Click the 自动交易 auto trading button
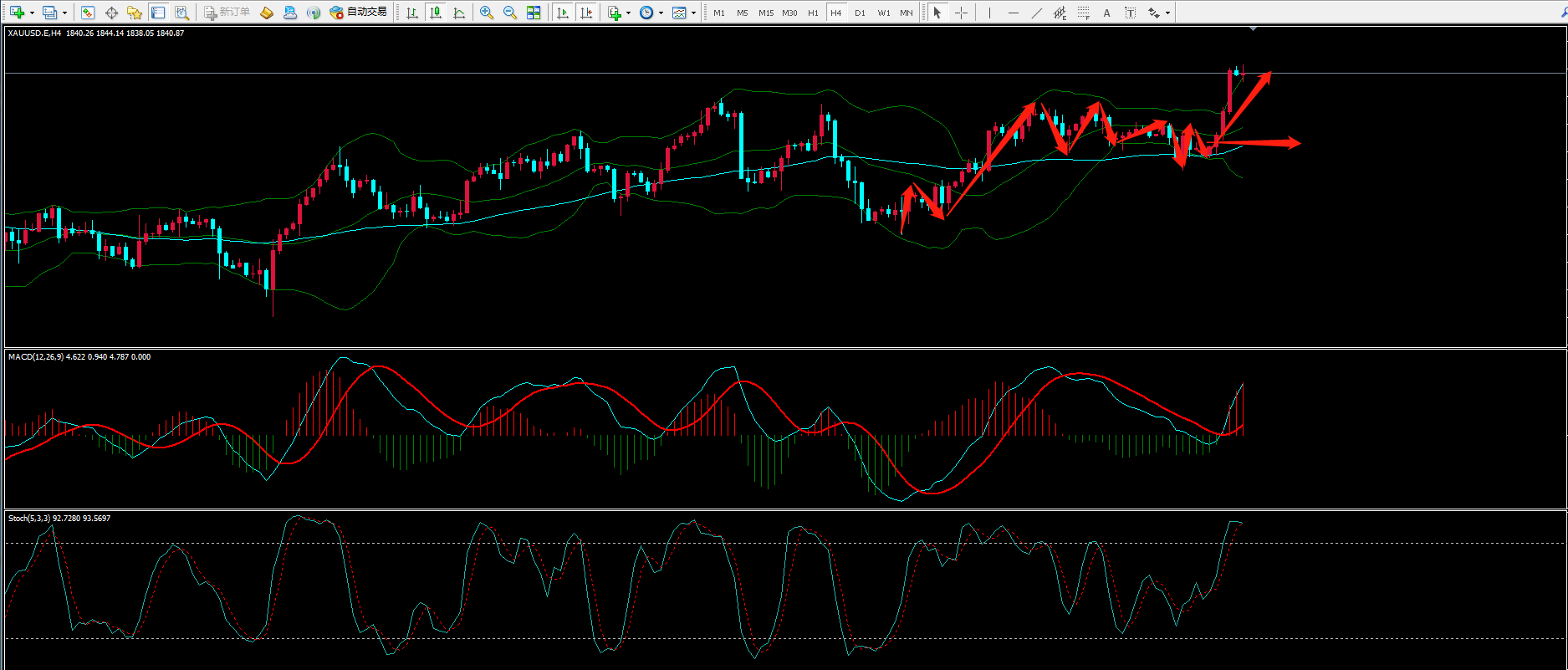Viewport: 1568px width, 670px height. [x=360, y=13]
